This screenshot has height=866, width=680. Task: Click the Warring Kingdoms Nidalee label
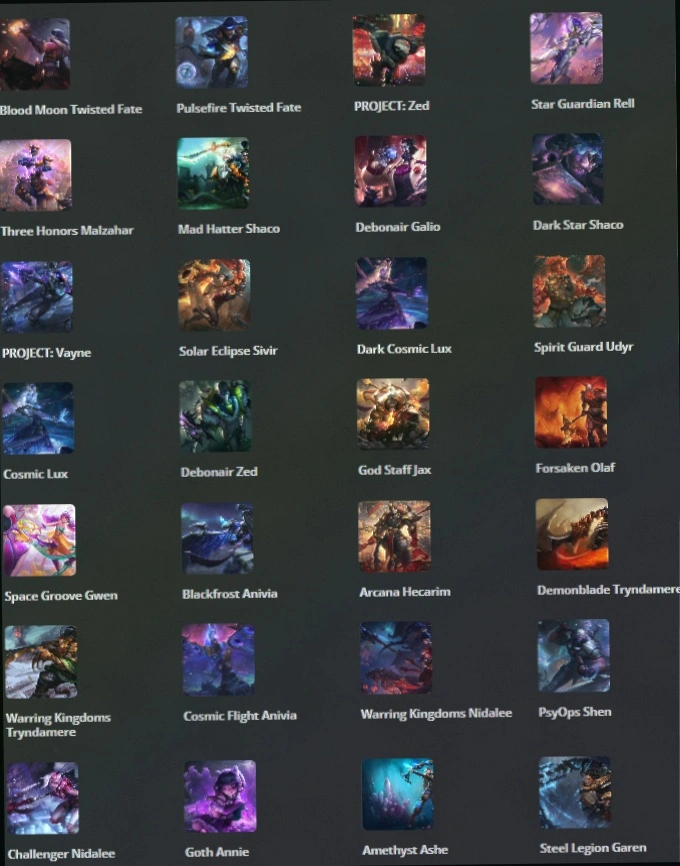(436, 714)
